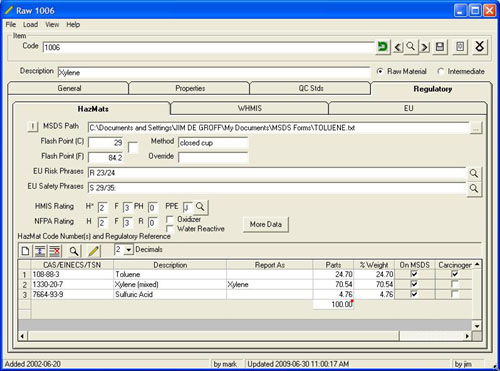Select the HazMats sub-tab
This screenshot has height=371, width=500.
point(93,109)
